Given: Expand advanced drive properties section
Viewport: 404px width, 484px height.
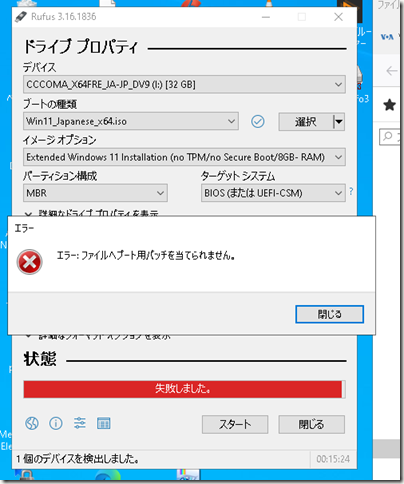Looking at the screenshot, I should pyautogui.click(x=92, y=213).
